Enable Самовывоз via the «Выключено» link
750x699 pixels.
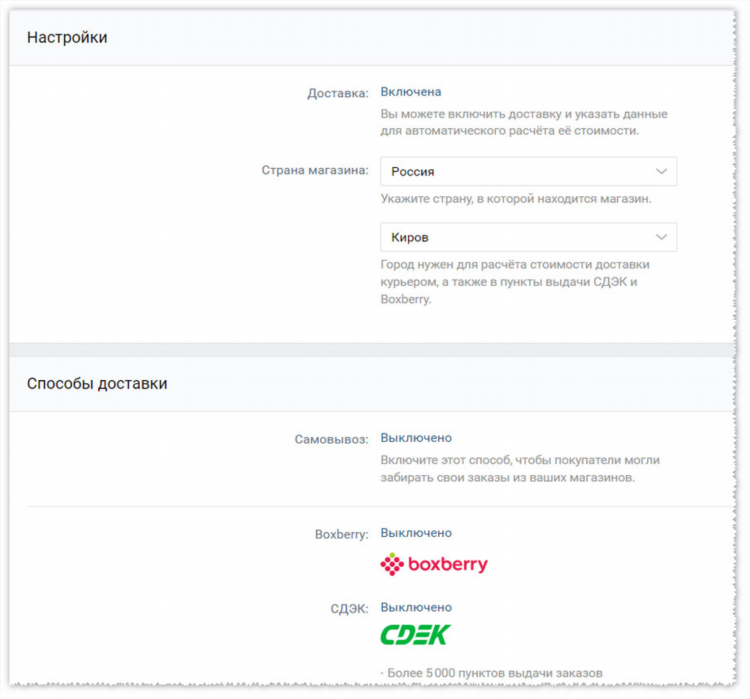416,438
